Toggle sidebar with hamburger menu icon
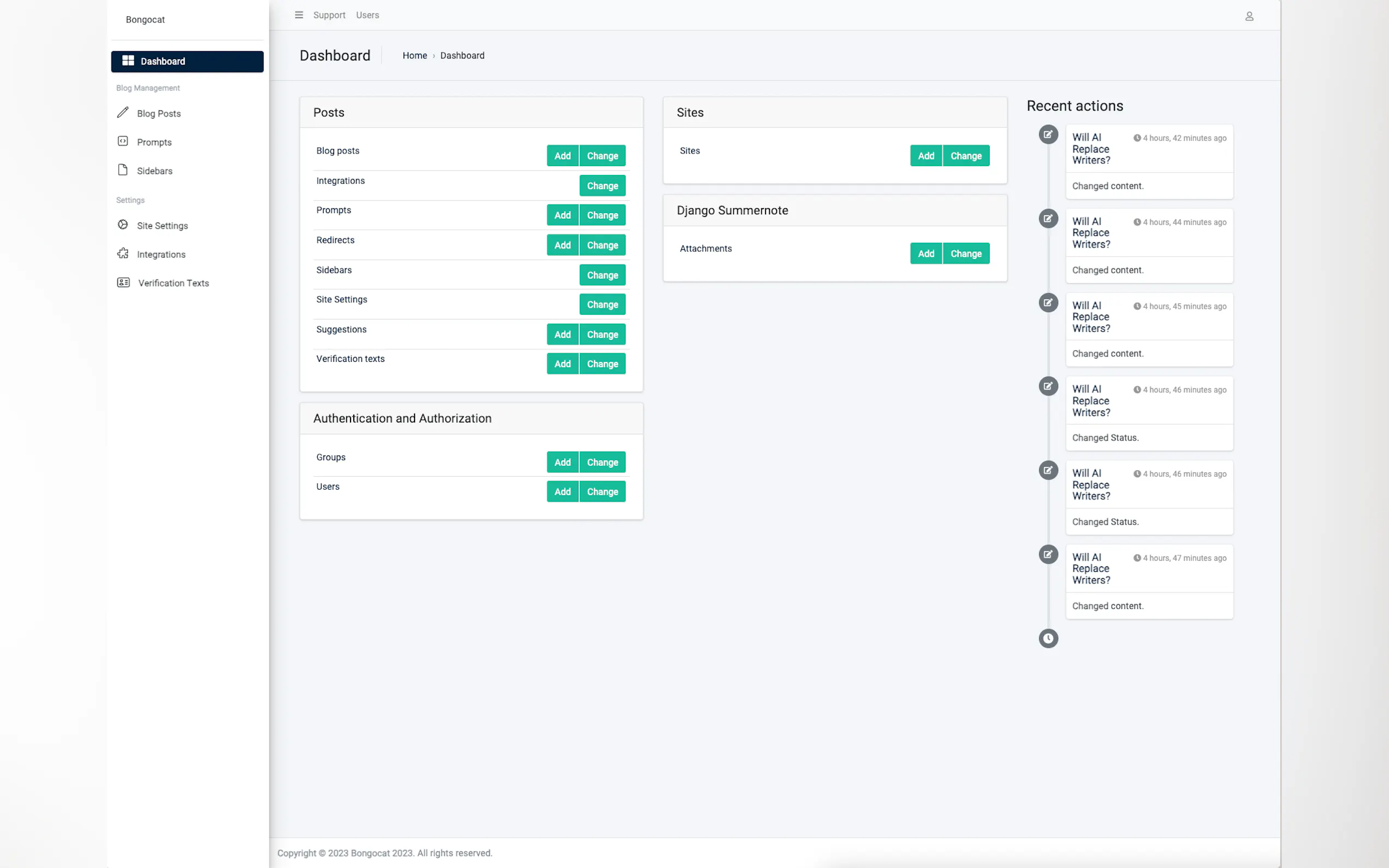Screen dimensions: 1389x868 coord(299,15)
